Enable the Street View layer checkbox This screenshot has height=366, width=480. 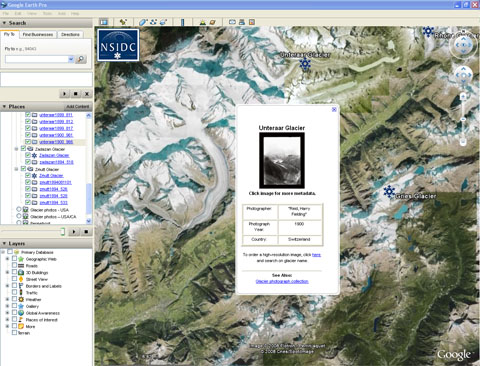(14, 279)
